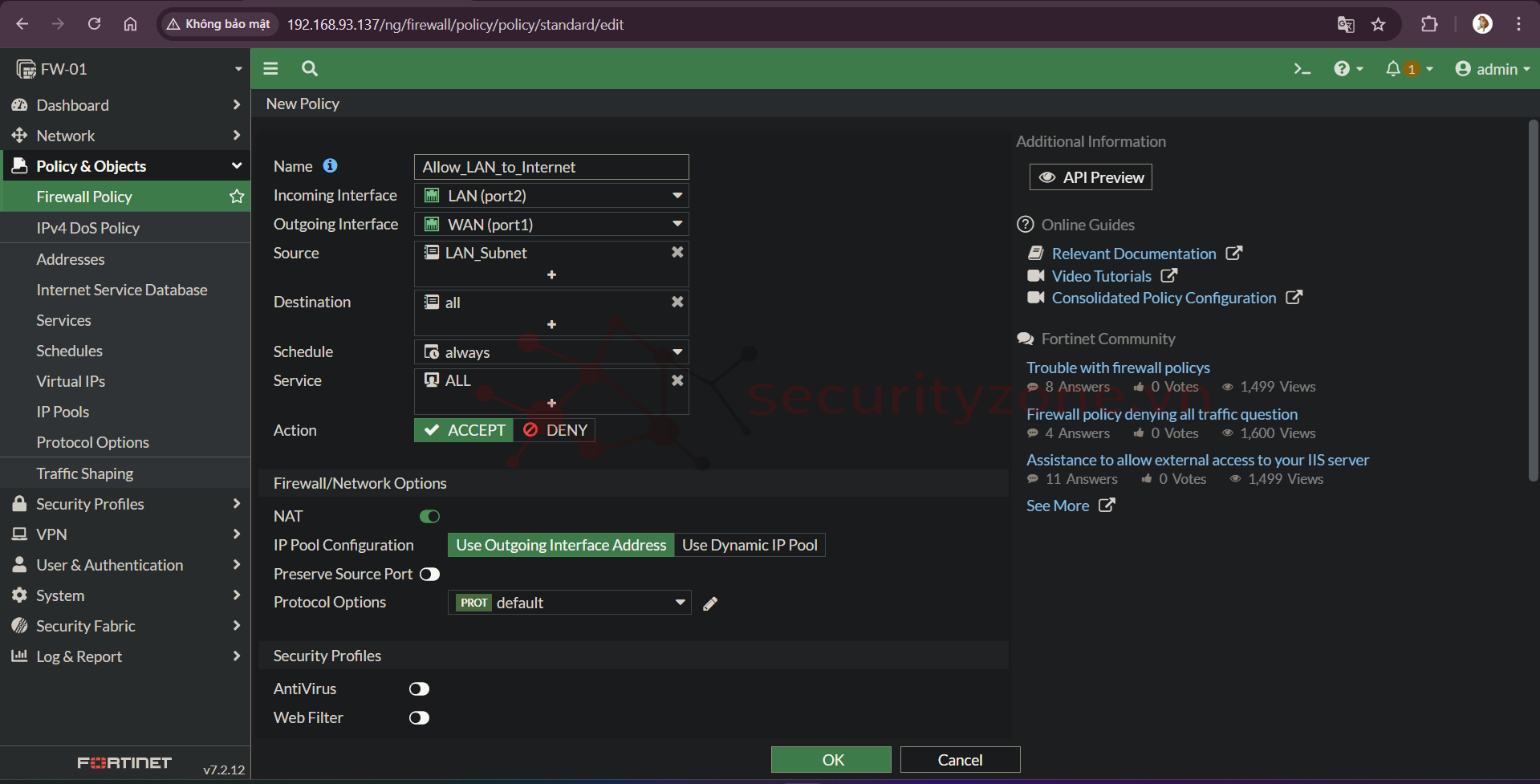Turn on AntiVirus security profile
Screen dimensions: 1540x784
(419, 689)
